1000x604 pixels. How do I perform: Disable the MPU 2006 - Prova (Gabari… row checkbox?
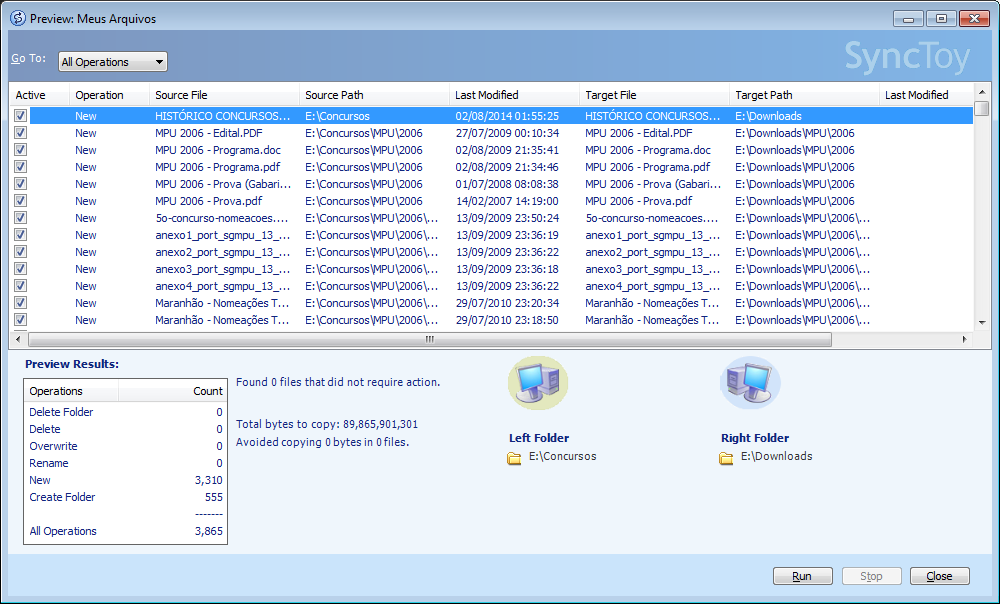coord(20,184)
